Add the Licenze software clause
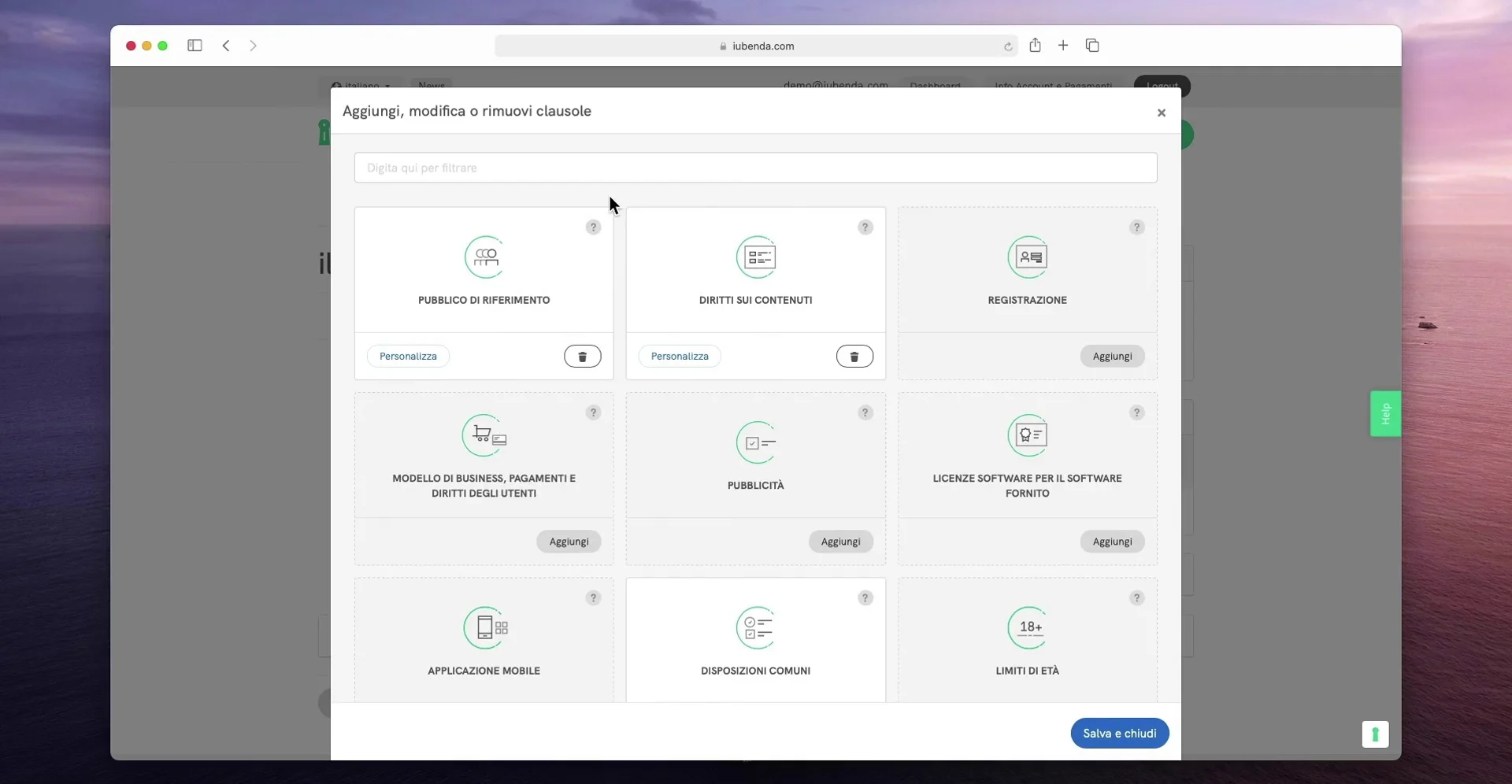The image size is (1512, 784). pyautogui.click(x=1112, y=542)
